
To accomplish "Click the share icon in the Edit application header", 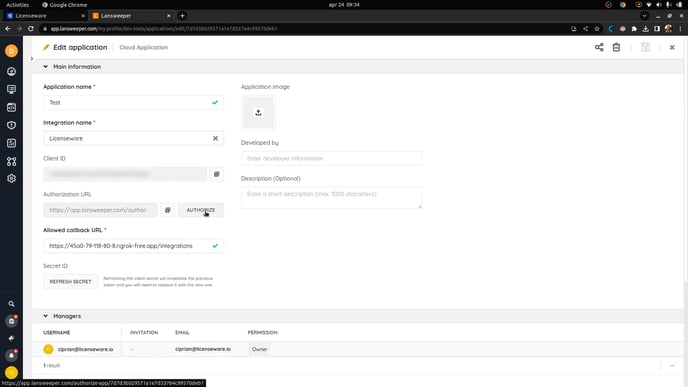I will coord(599,47).
